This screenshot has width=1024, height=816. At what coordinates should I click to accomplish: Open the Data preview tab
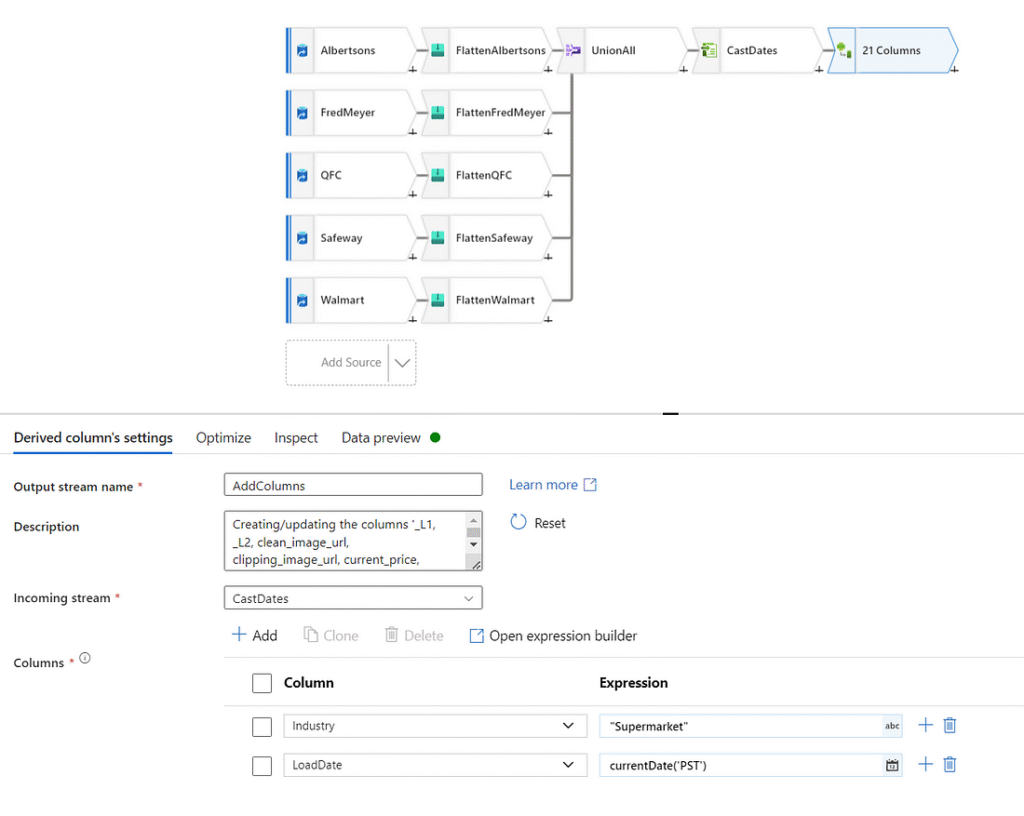tap(381, 437)
